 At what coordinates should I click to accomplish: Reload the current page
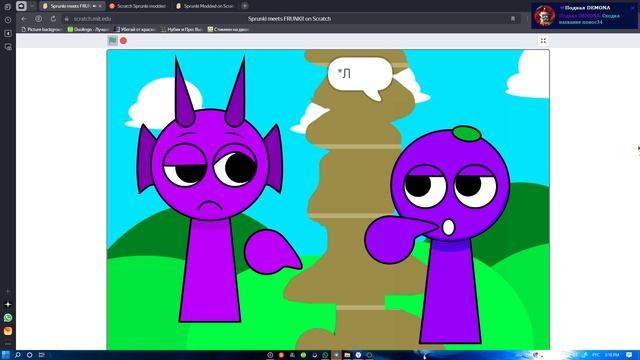coord(53,19)
